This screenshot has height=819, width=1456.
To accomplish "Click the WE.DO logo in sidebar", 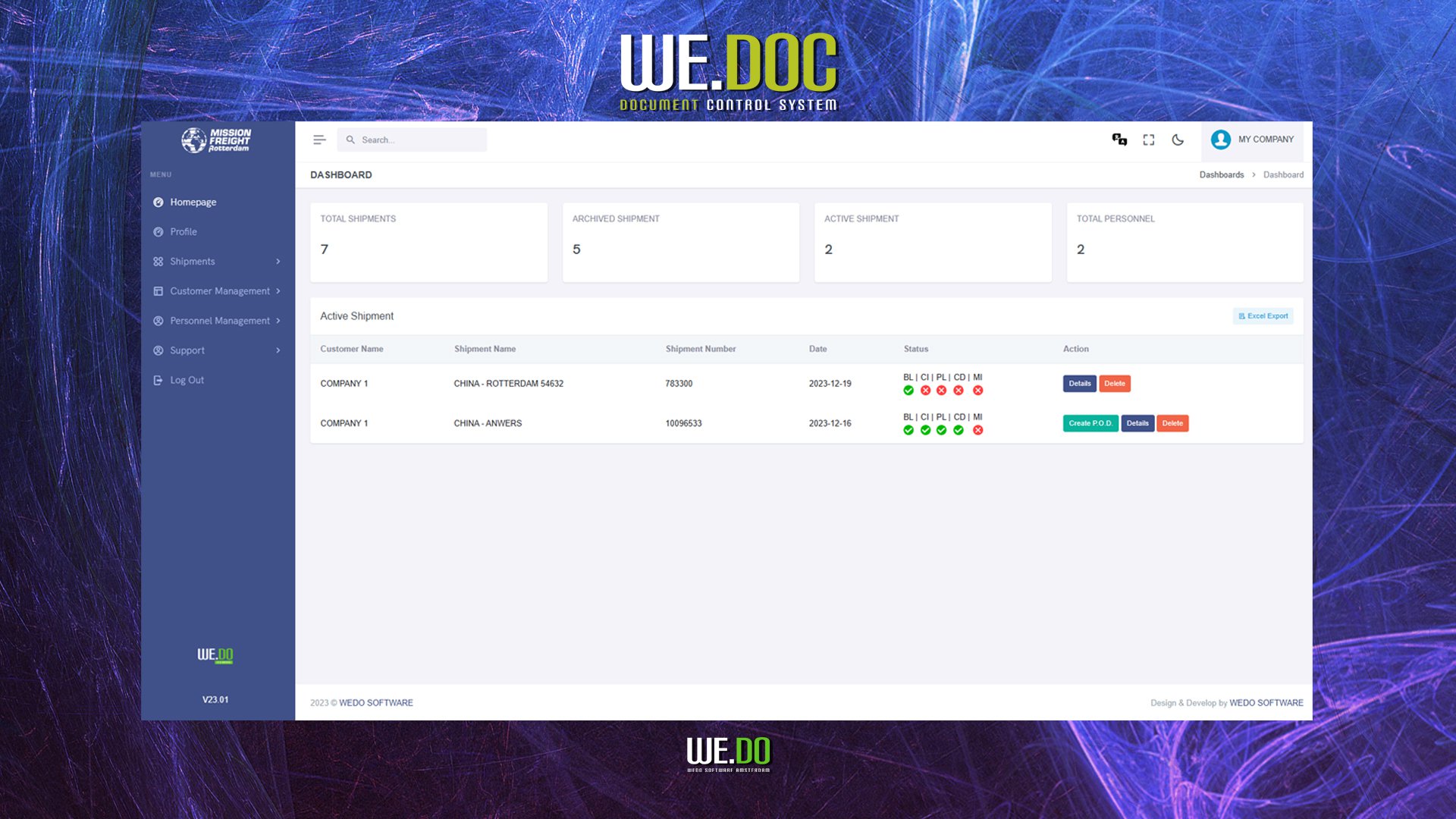I will tap(215, 655).
